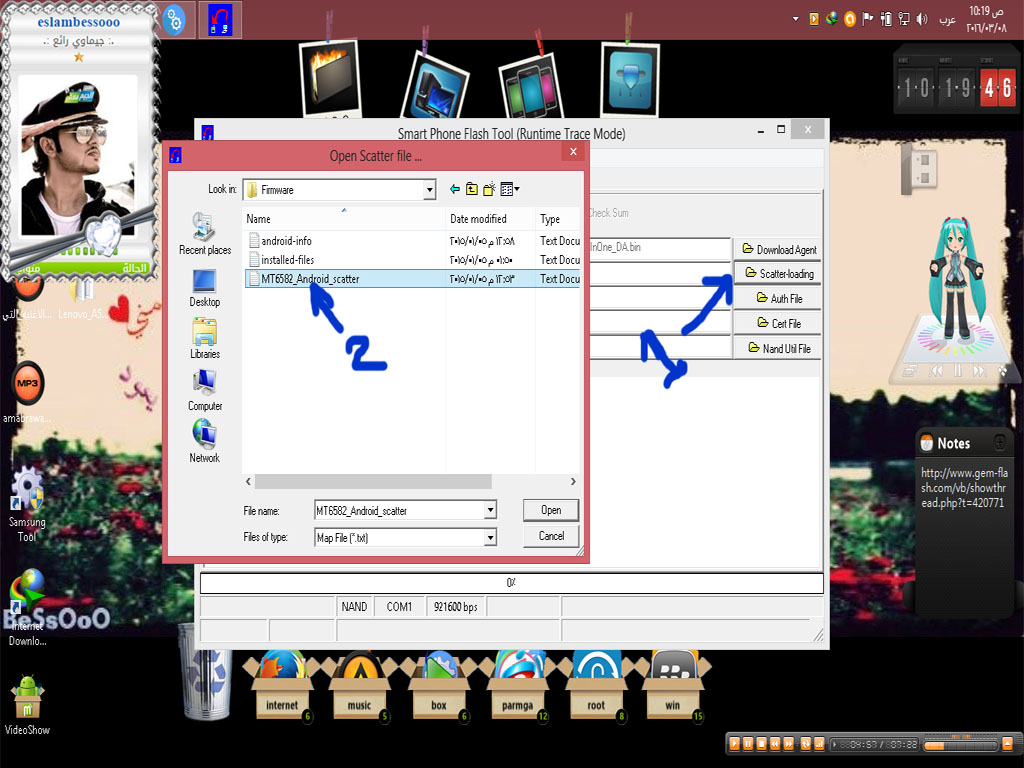Skip forward on the orange media player
The height and width of the screenshot is (768, 1024).
click(x=789, y=744)
